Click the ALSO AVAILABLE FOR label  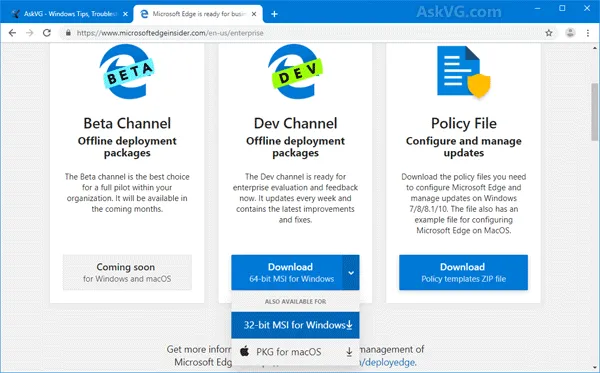(295, 301)
